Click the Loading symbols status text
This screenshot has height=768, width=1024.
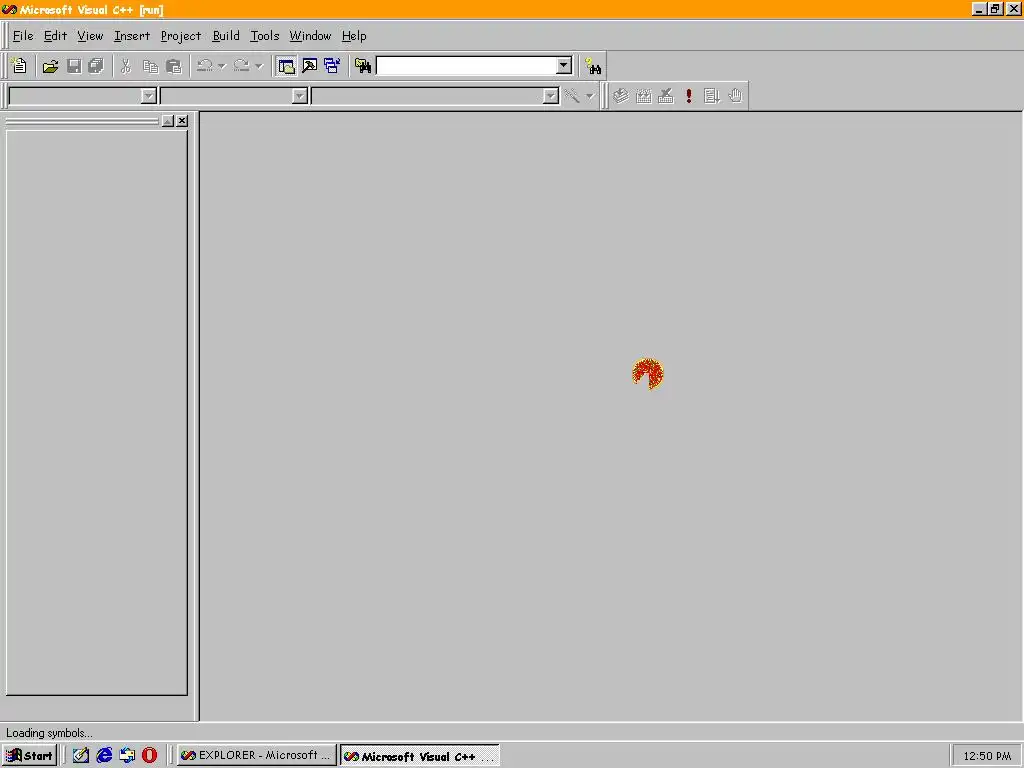[49, 733]
